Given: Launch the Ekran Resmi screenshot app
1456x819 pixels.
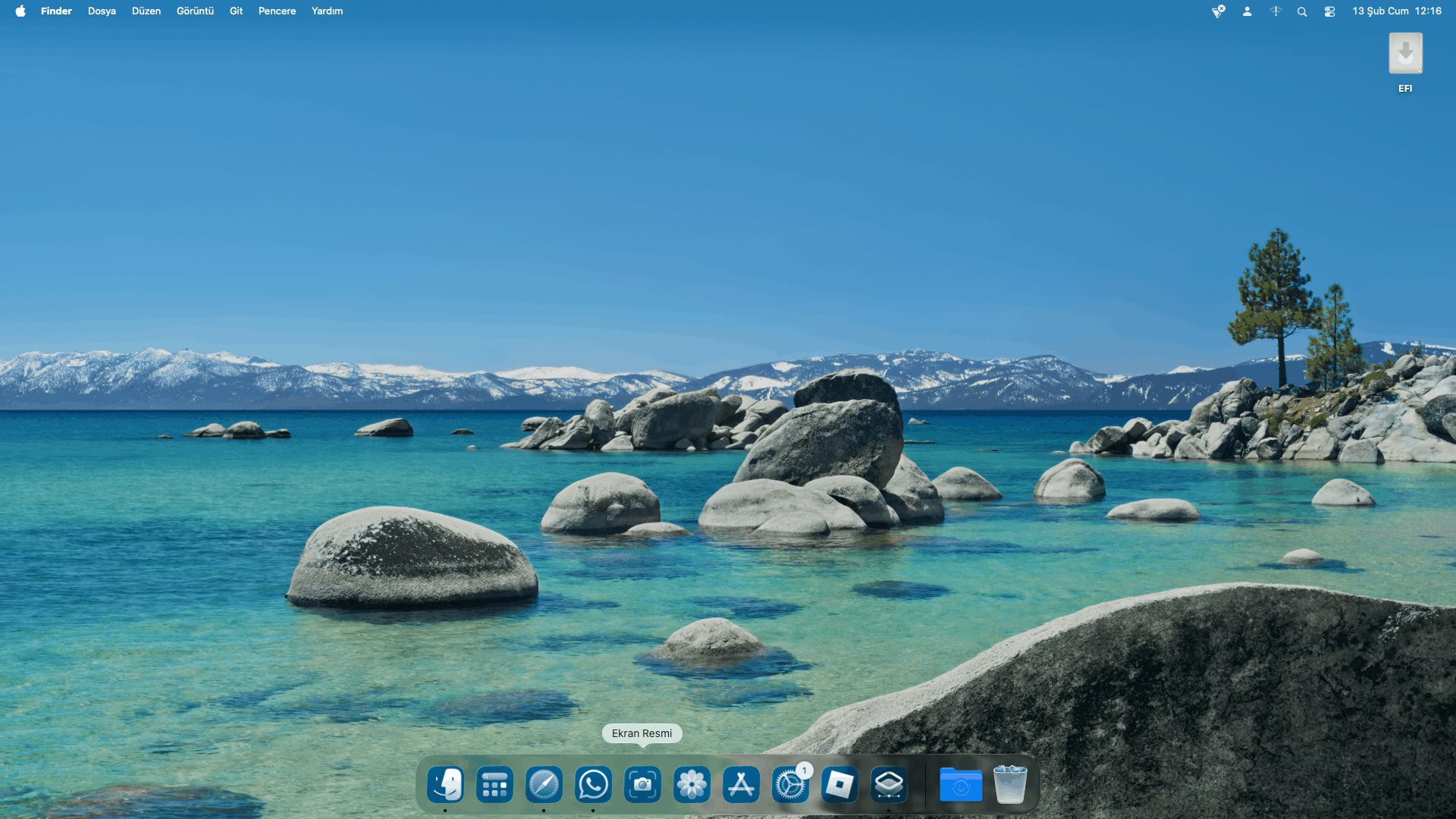Looking at the screenshot, I should coord(642,784).
